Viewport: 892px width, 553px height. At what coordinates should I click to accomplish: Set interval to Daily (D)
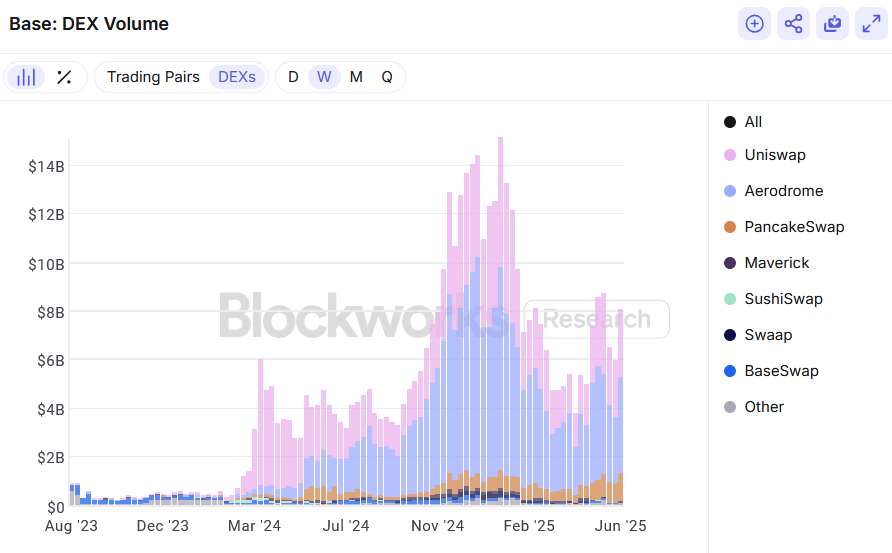tap(293, 77)
